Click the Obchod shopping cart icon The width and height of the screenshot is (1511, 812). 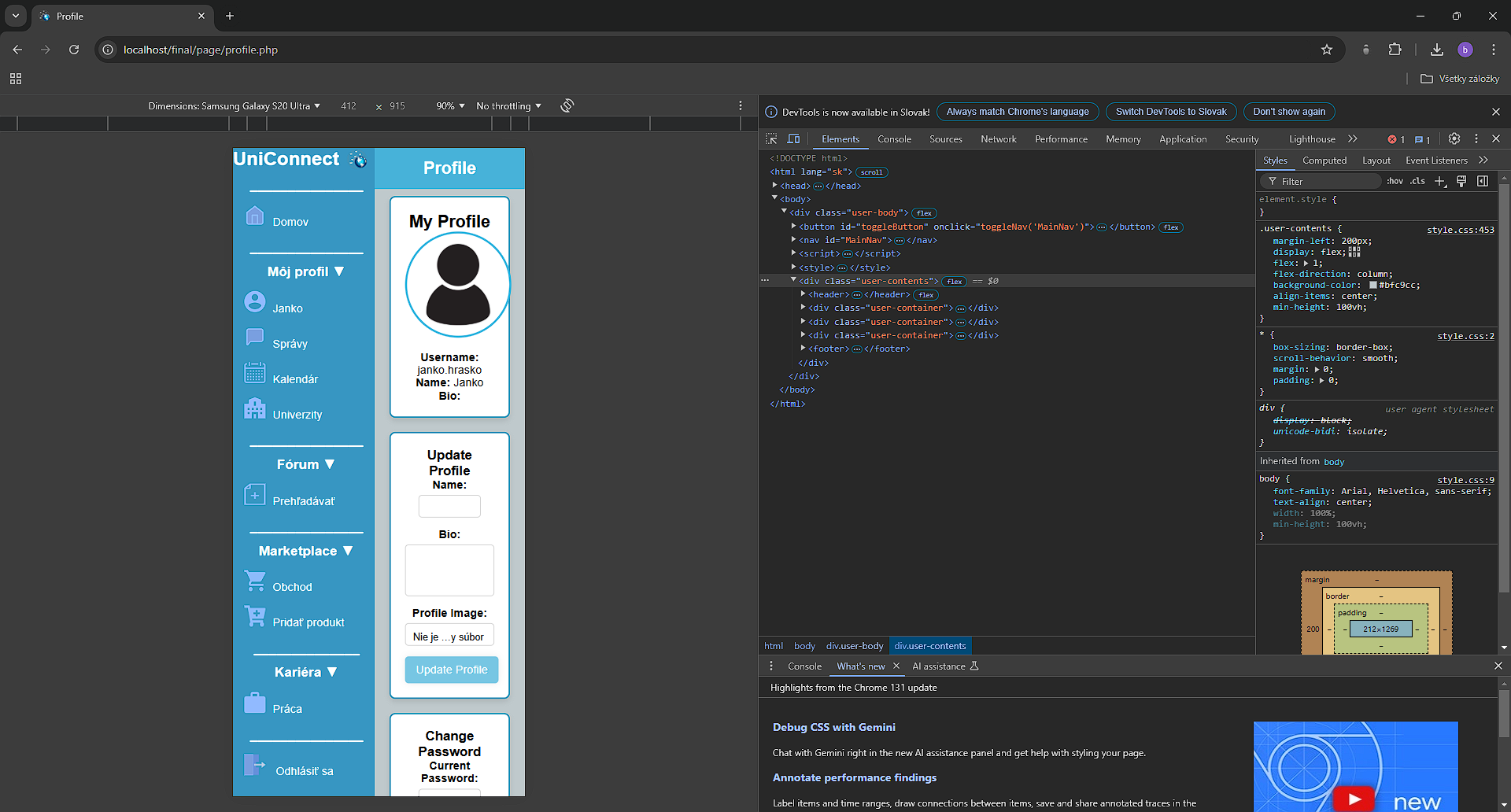pyautogui.click(x=255, y=581)
